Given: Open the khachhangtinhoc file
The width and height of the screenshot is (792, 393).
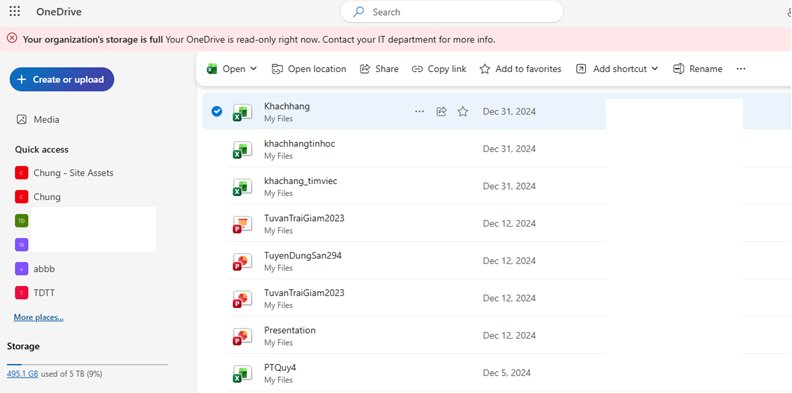Looking at the screenshot, I should tap(300, 144).
